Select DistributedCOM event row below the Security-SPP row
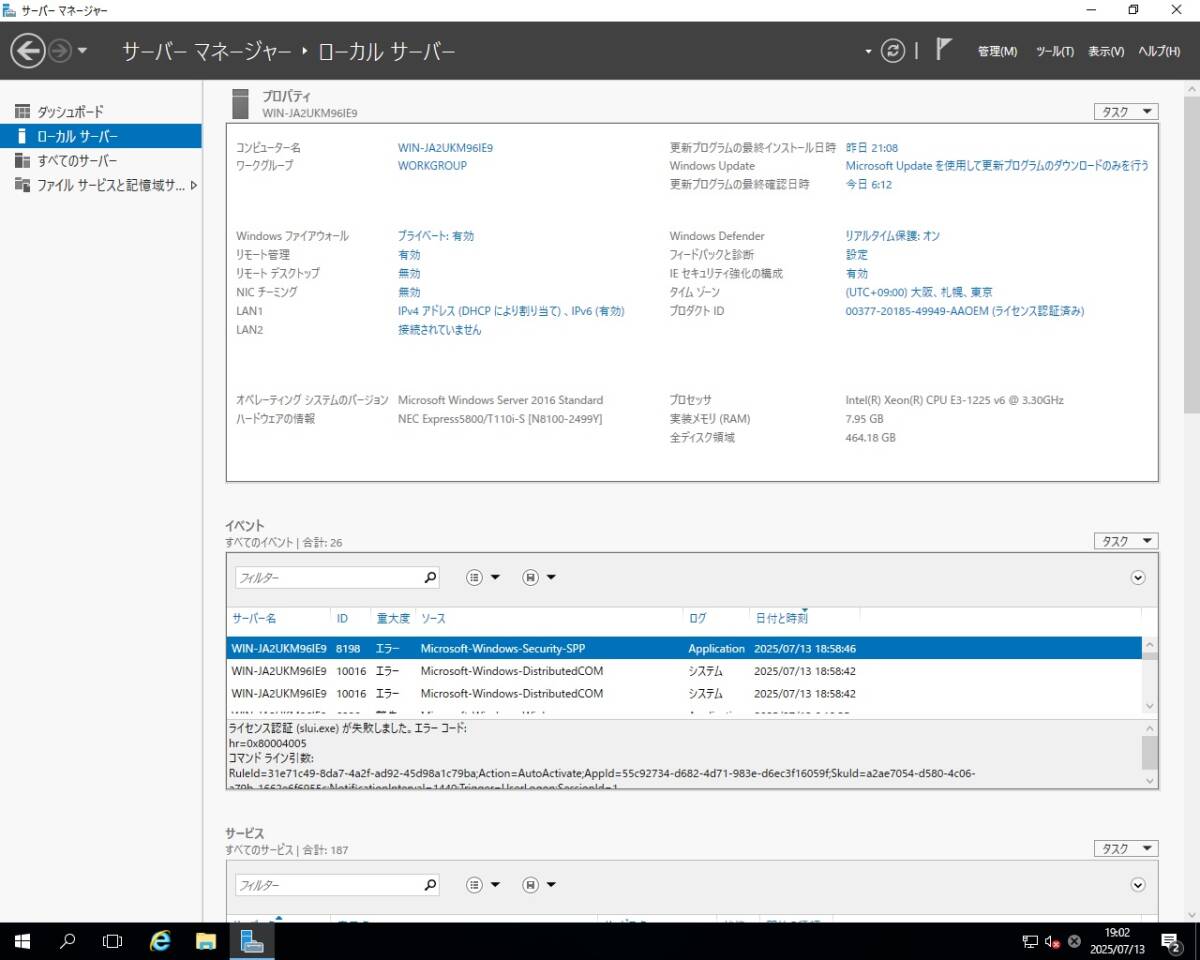1200x960 pixels. pyautogui.click(x=684, y=670)
